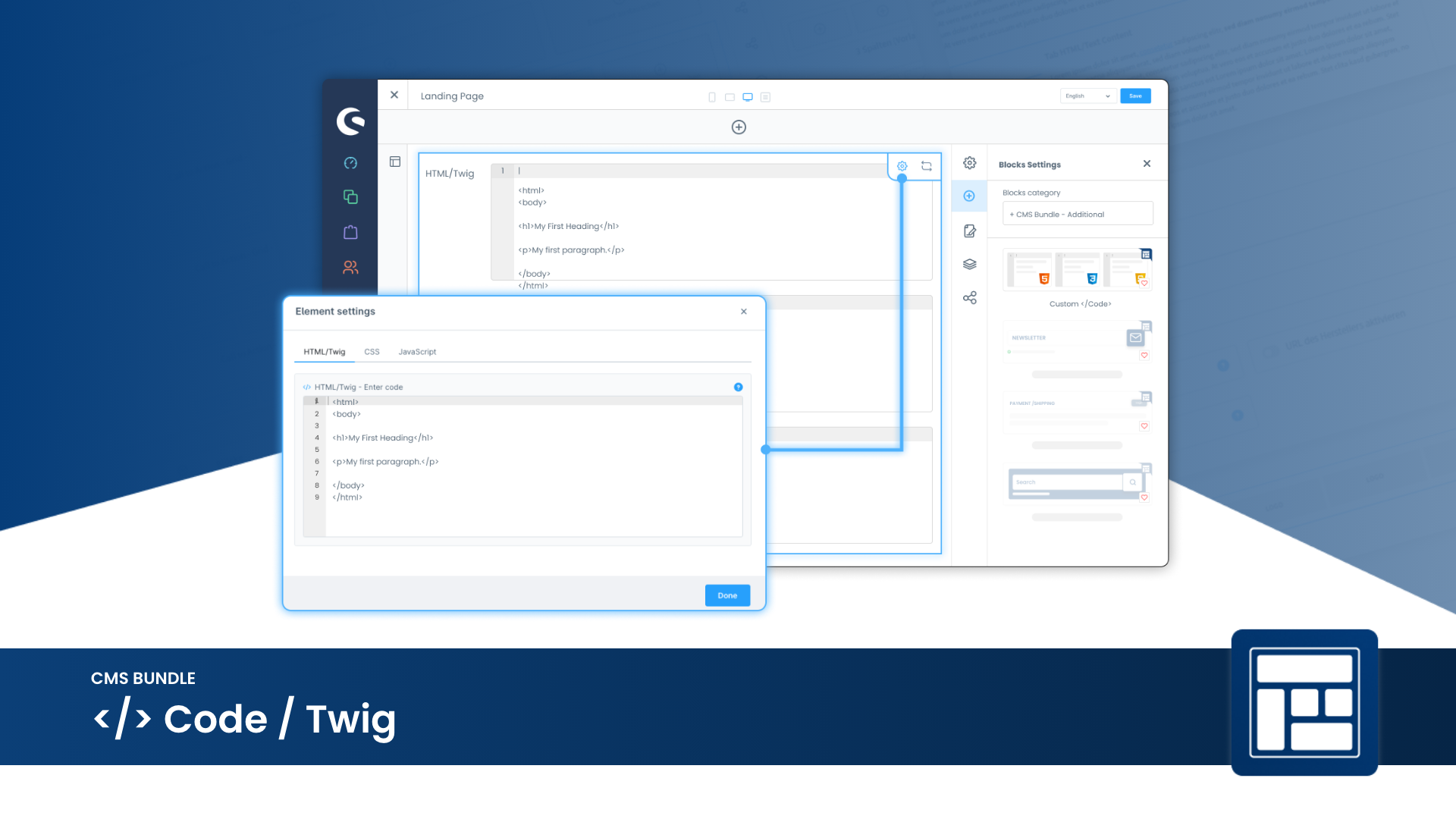Click the add block plus icon at top canvas
This screenshot has width=1456, height=819.
click(x=739, y=127)
